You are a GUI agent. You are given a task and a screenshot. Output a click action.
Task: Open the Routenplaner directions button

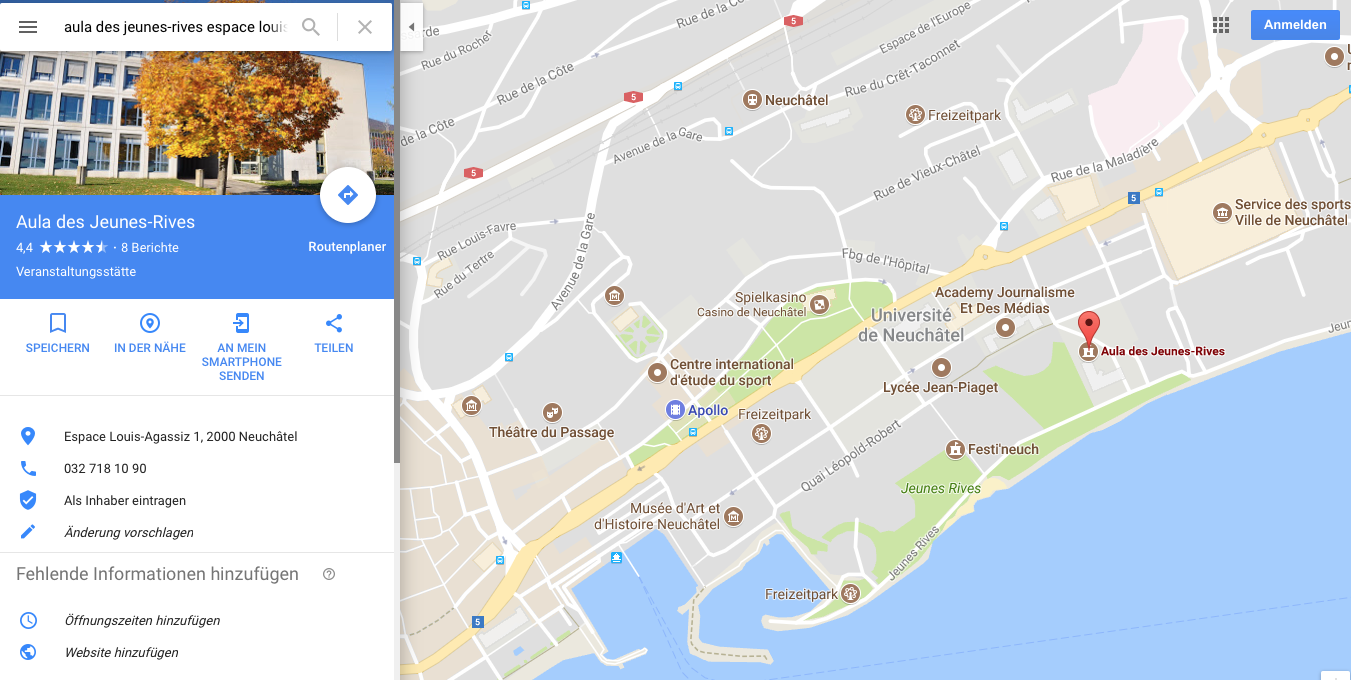click(x=347, y=195)
